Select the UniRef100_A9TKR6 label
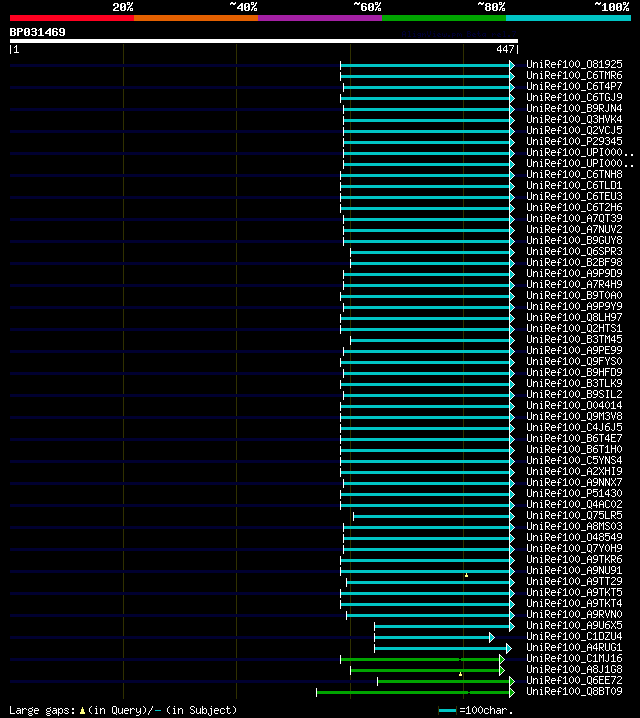The image size is (640, 718). tap(574, 559)
